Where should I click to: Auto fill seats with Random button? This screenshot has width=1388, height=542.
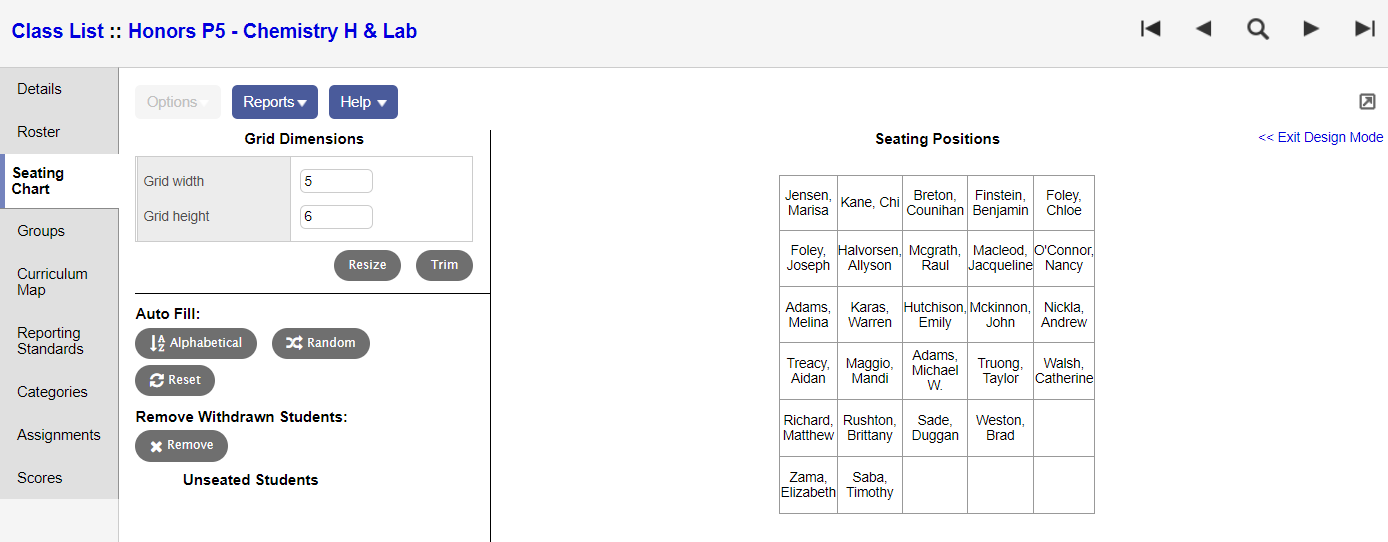pyautogui.click(x=320, y=343)
